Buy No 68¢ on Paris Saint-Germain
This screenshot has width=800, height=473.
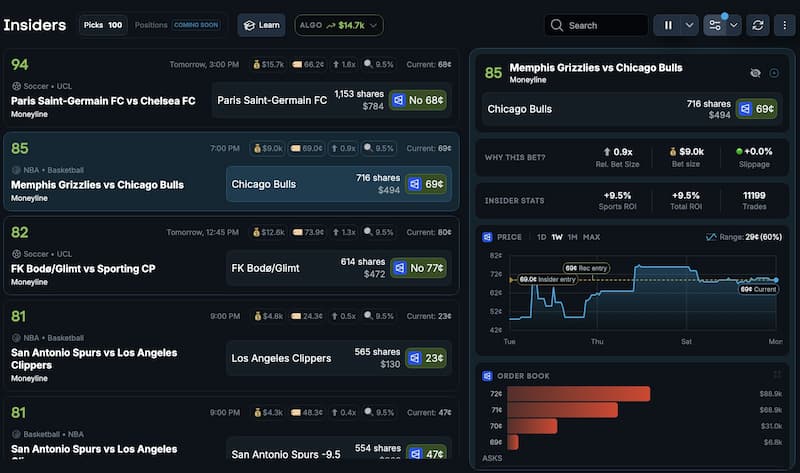pos(418,100)
